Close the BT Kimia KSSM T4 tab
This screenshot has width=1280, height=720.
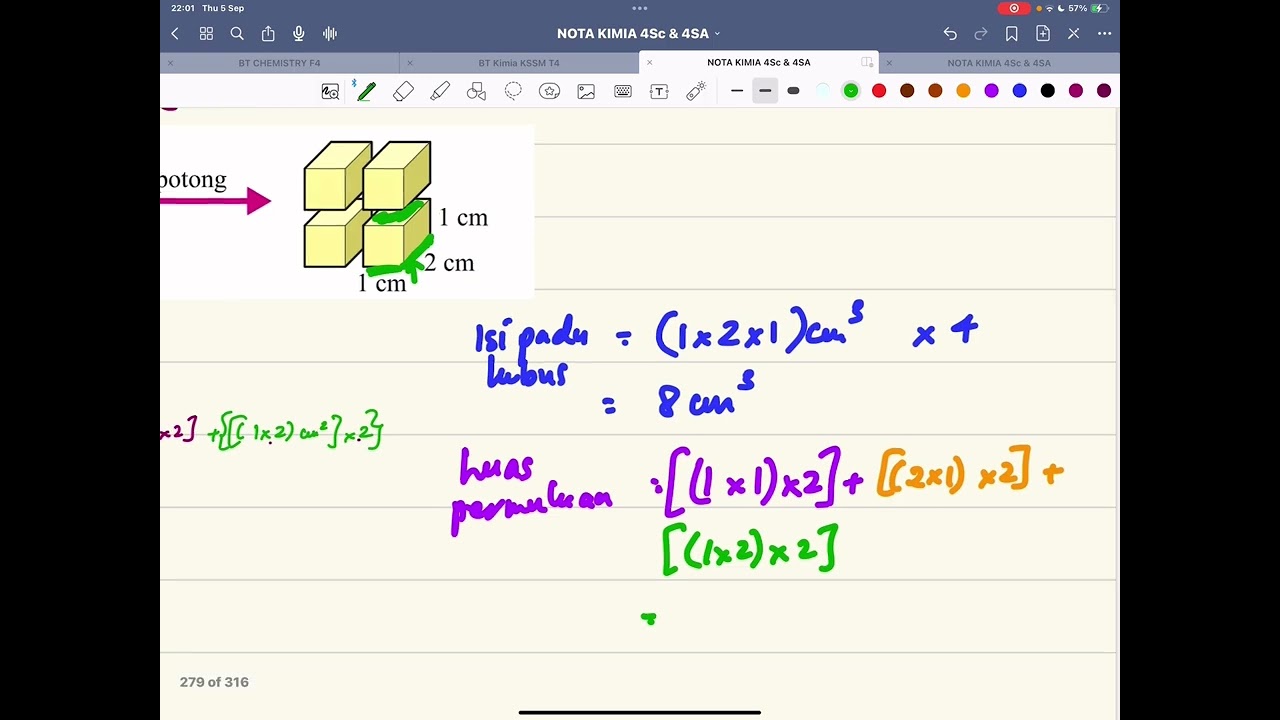pyautogui.click(x=410, y=63)
